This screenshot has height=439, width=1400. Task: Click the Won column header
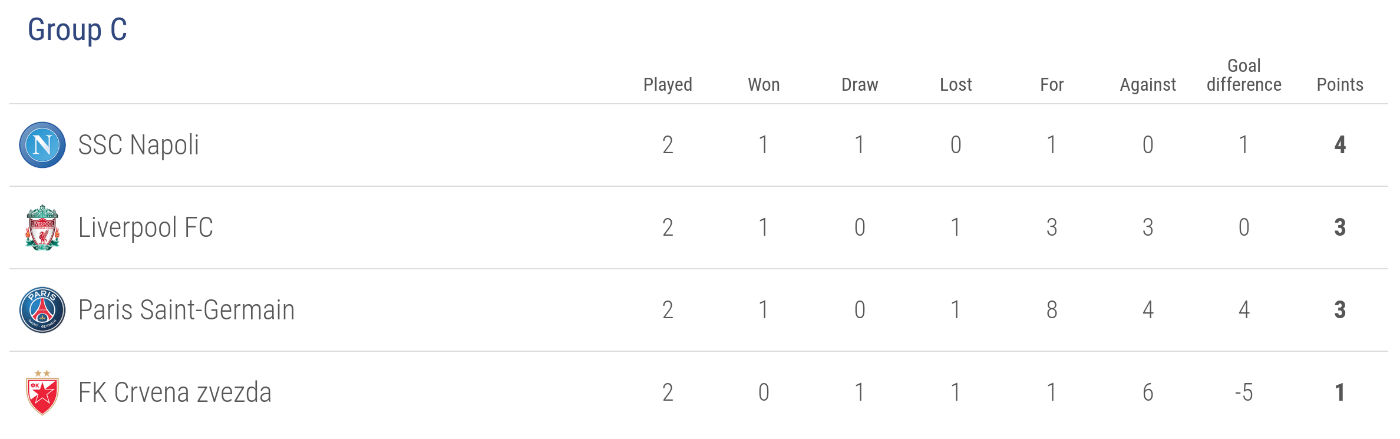(x=764, y=85)
